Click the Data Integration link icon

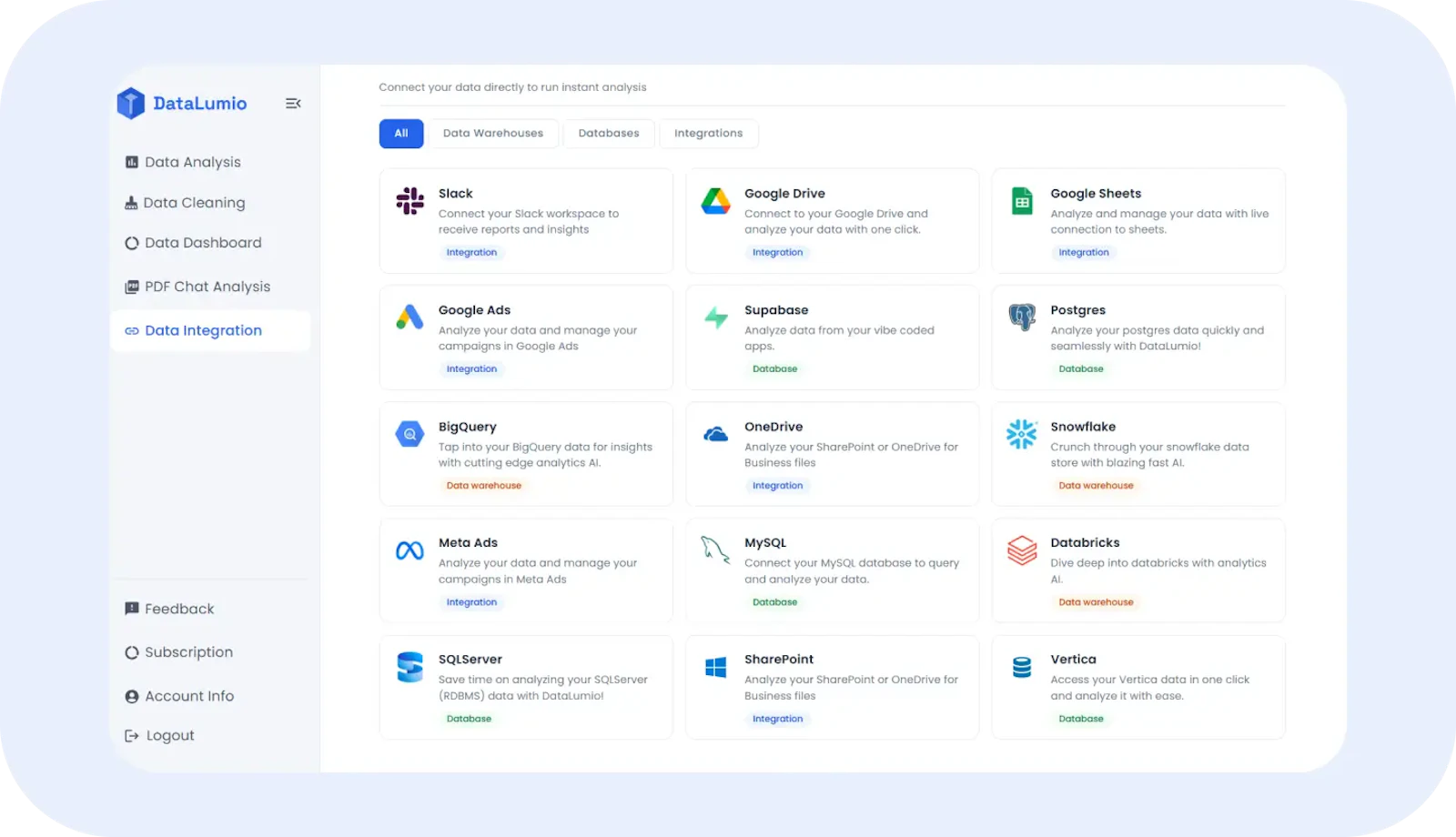click(132, 331)
